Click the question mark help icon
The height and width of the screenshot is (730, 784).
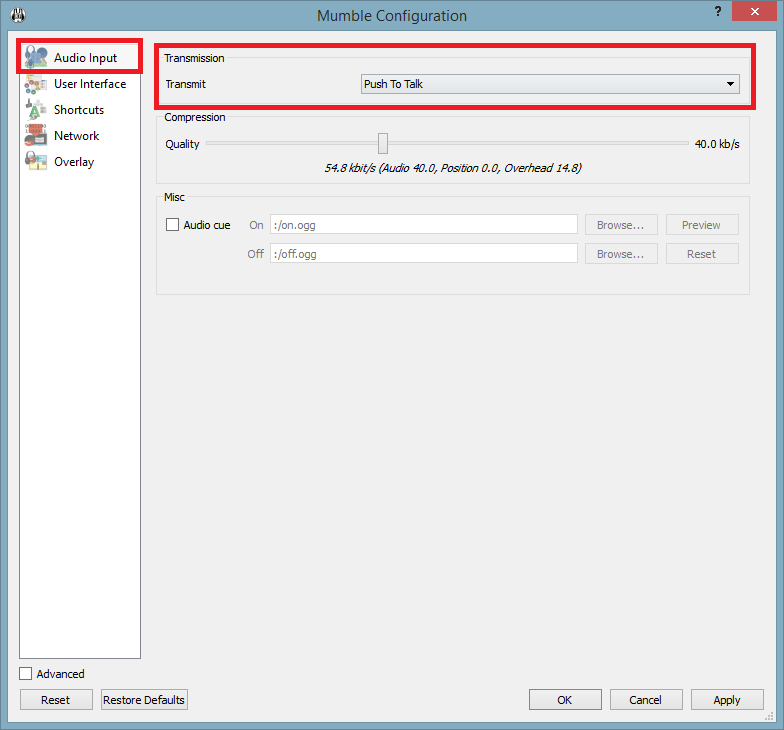click(718, 12)
